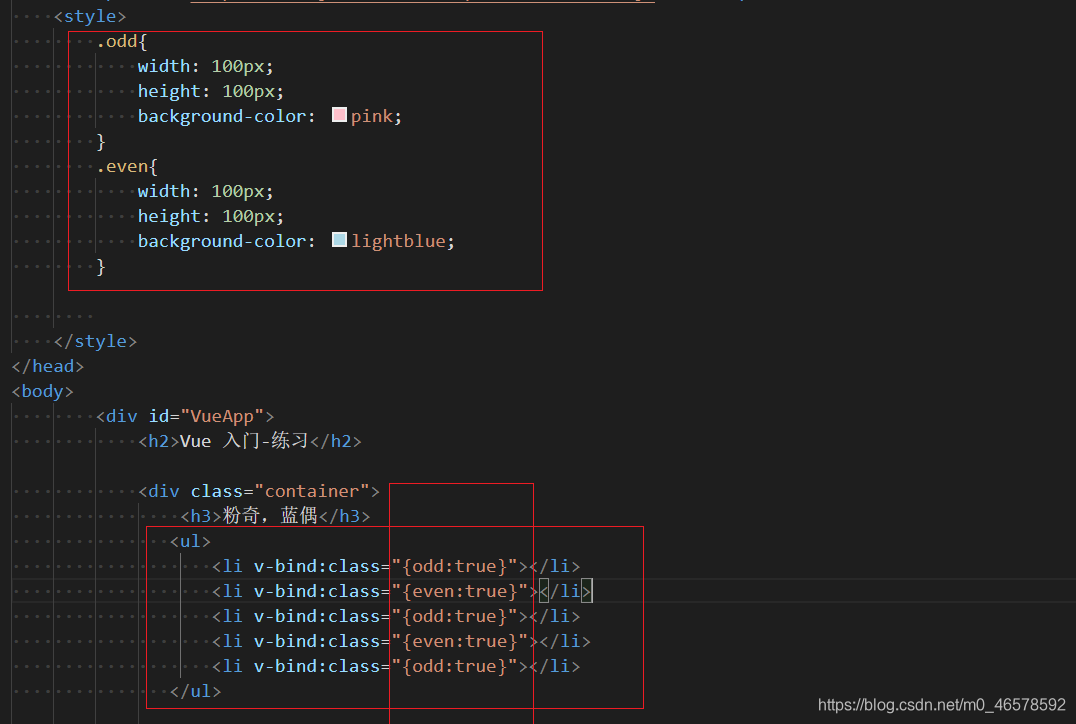The width and height of the screenshot is (1076, 724).
Task: Click the opening <style> tag
Action: [91, 16]
